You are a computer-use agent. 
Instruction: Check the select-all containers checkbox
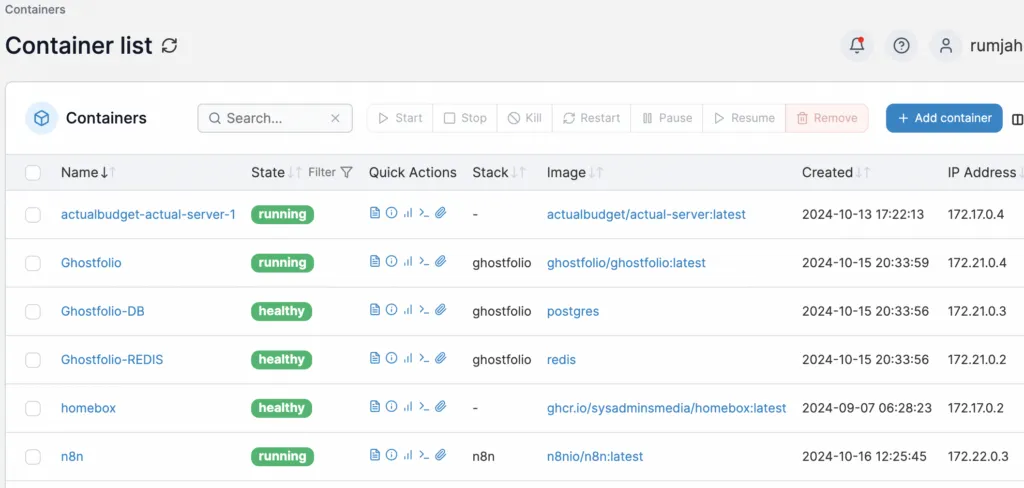click(x=33, y=173)
